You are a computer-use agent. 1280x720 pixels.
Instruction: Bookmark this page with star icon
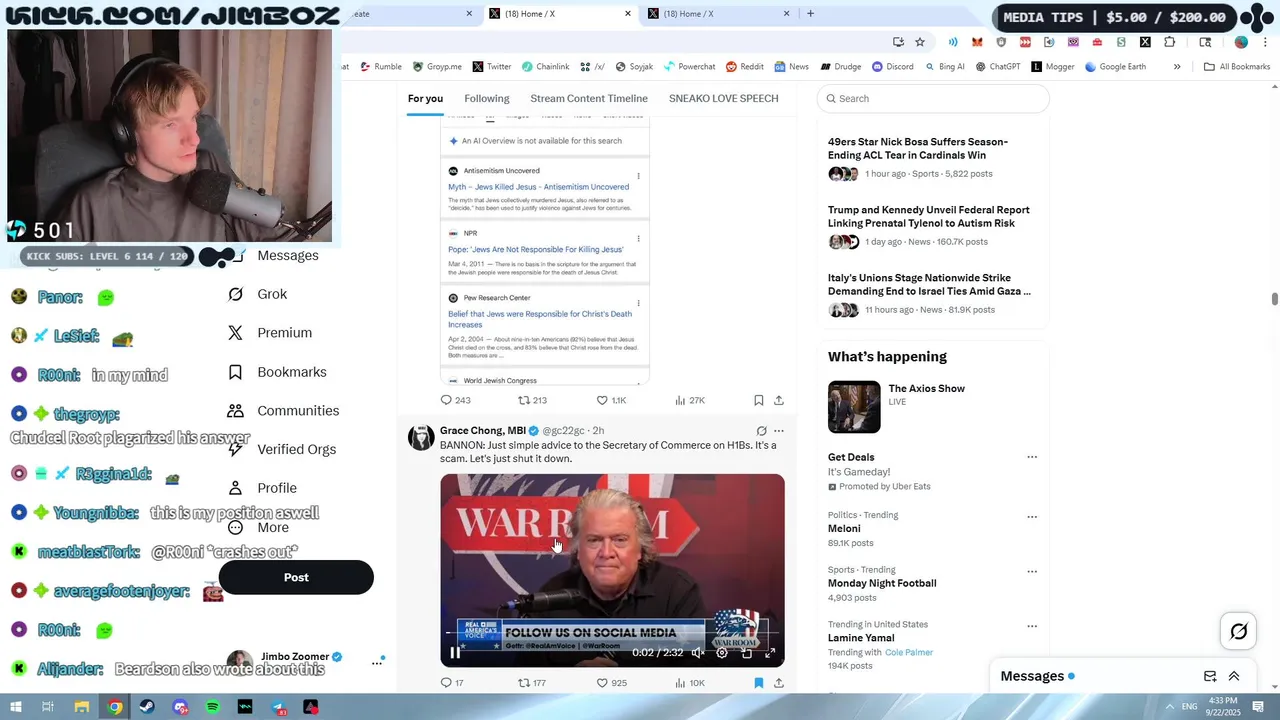coord(920,42)
